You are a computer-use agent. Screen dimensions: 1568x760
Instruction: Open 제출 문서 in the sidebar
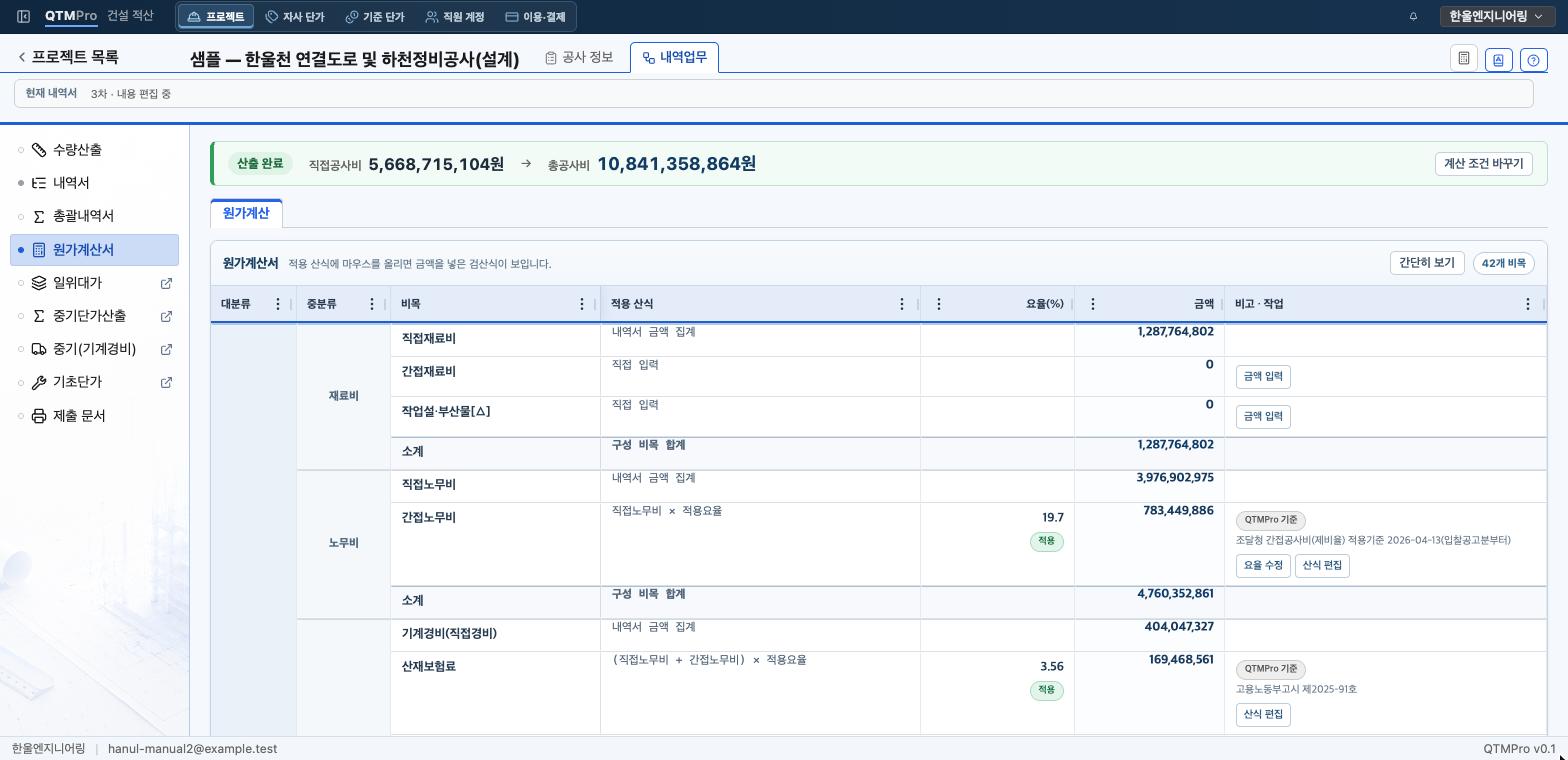click(x=95, y=416)
